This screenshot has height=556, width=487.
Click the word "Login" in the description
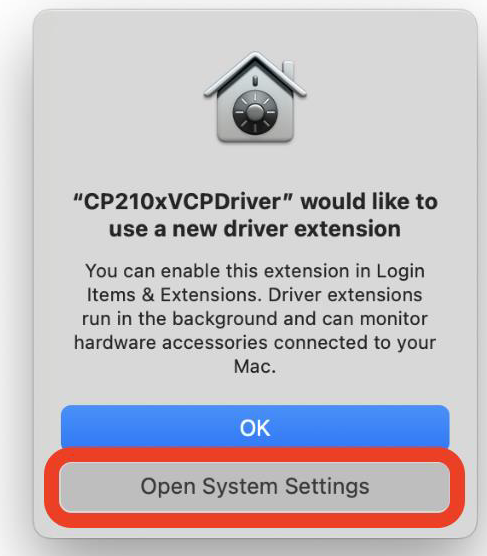(400, 272)
